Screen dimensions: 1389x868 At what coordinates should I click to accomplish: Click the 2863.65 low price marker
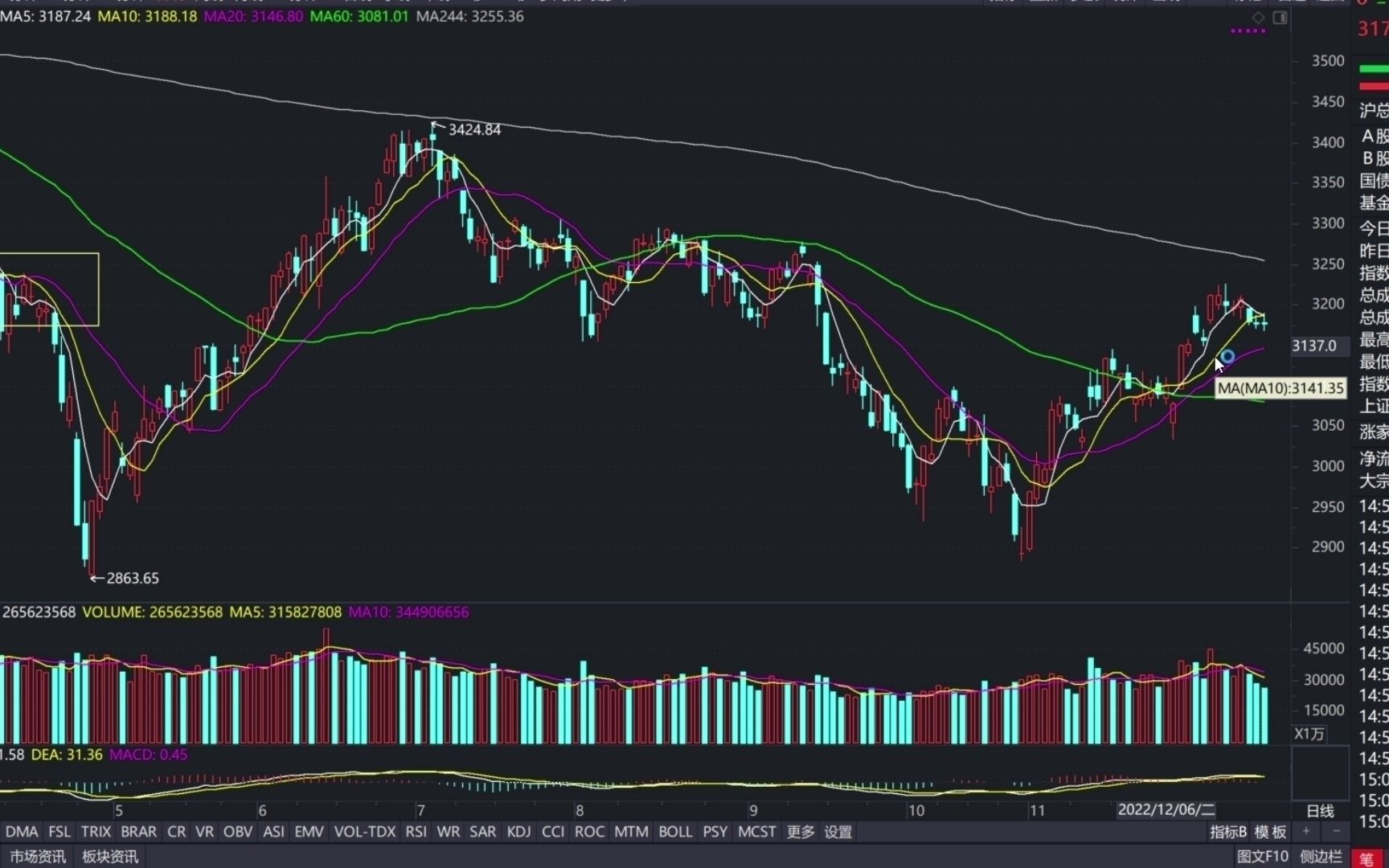133,578
